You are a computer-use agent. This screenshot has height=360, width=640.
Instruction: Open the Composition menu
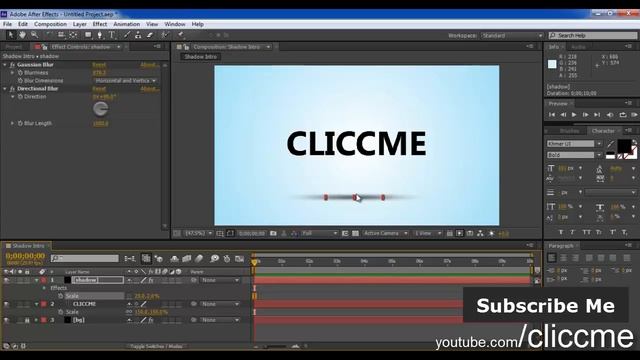tap(50, 24)
